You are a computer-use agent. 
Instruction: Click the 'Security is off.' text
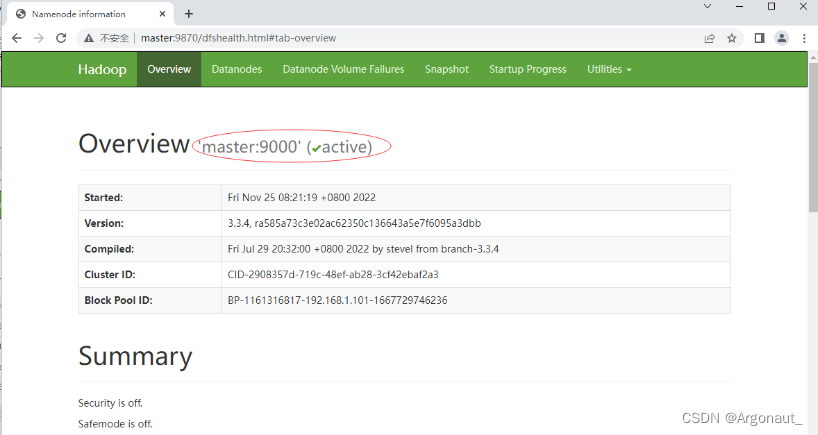click(x=110, y=403)
